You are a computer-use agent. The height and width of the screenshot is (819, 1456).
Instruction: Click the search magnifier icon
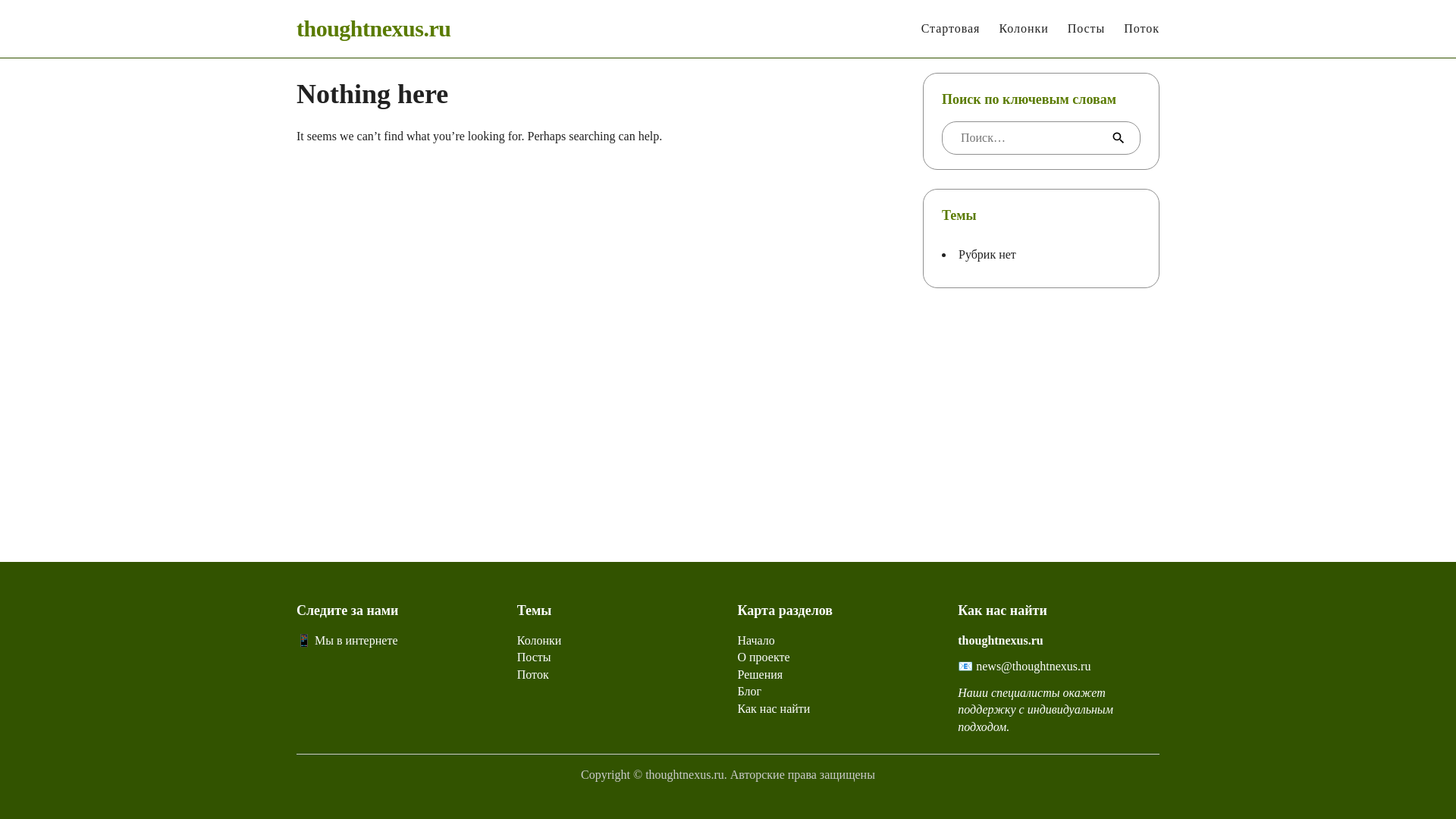(x=1118, y=138)
